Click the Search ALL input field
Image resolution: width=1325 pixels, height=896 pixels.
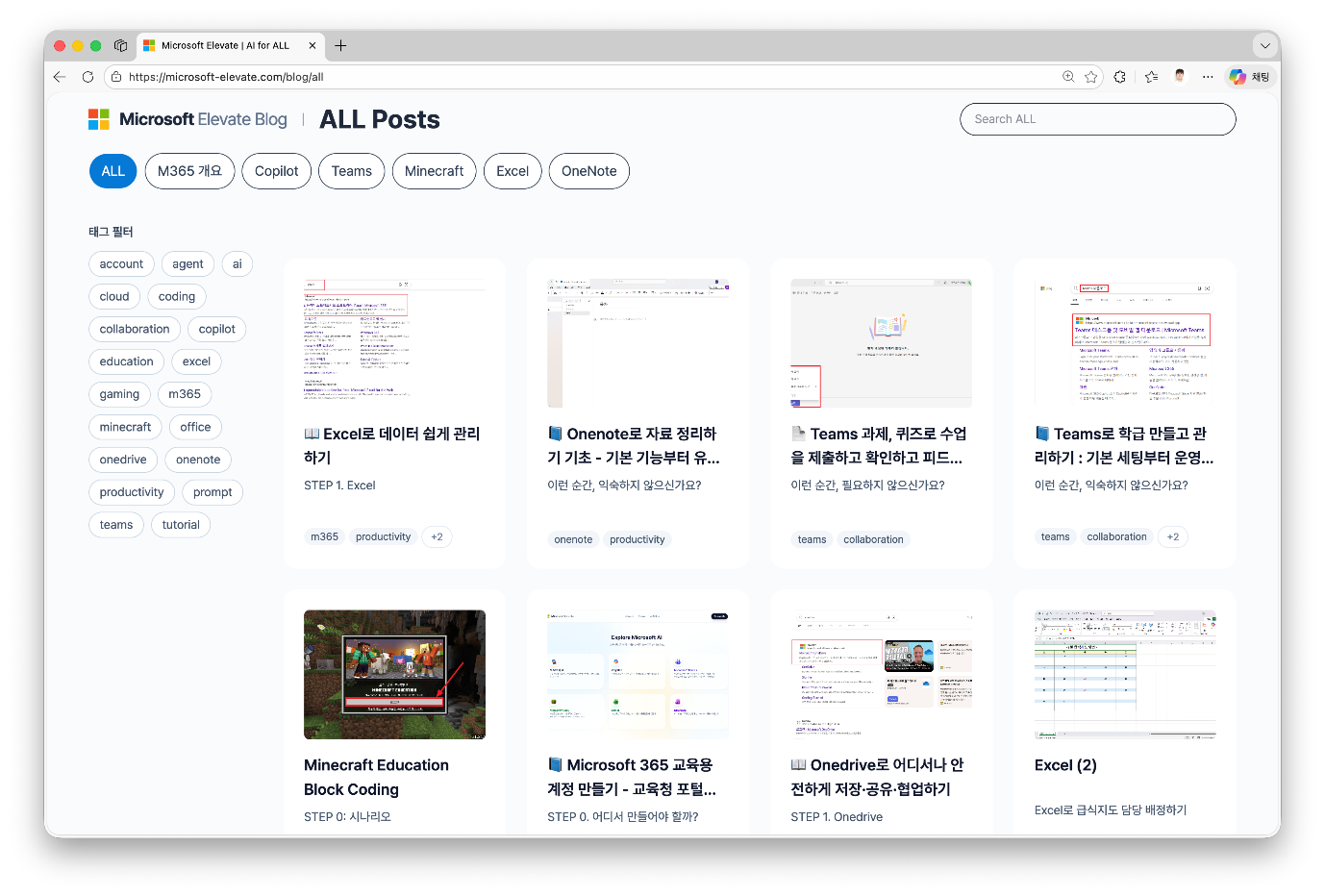1097,119
